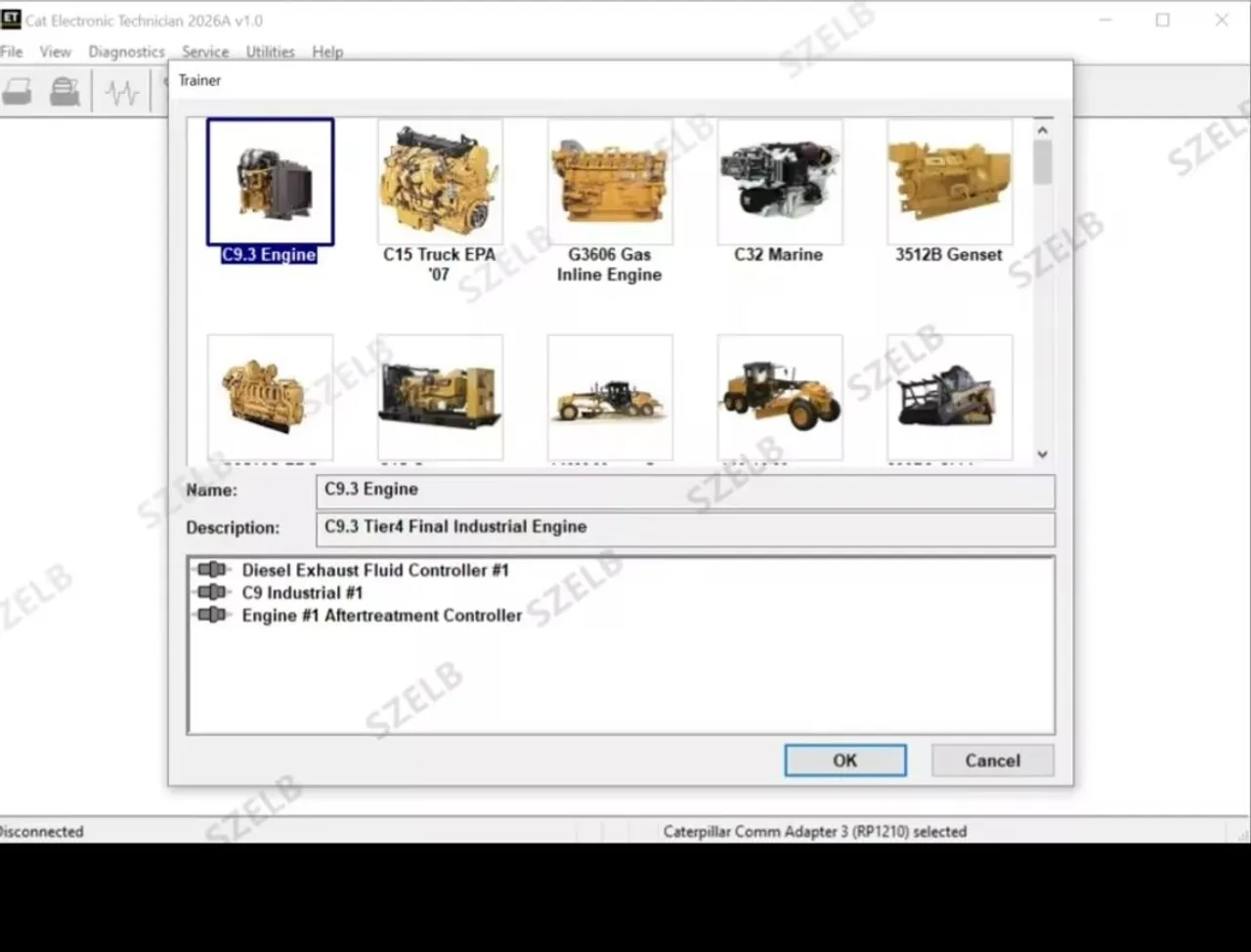Pick the mulcher-equipped track loader thumbnail

coord(949,397)
